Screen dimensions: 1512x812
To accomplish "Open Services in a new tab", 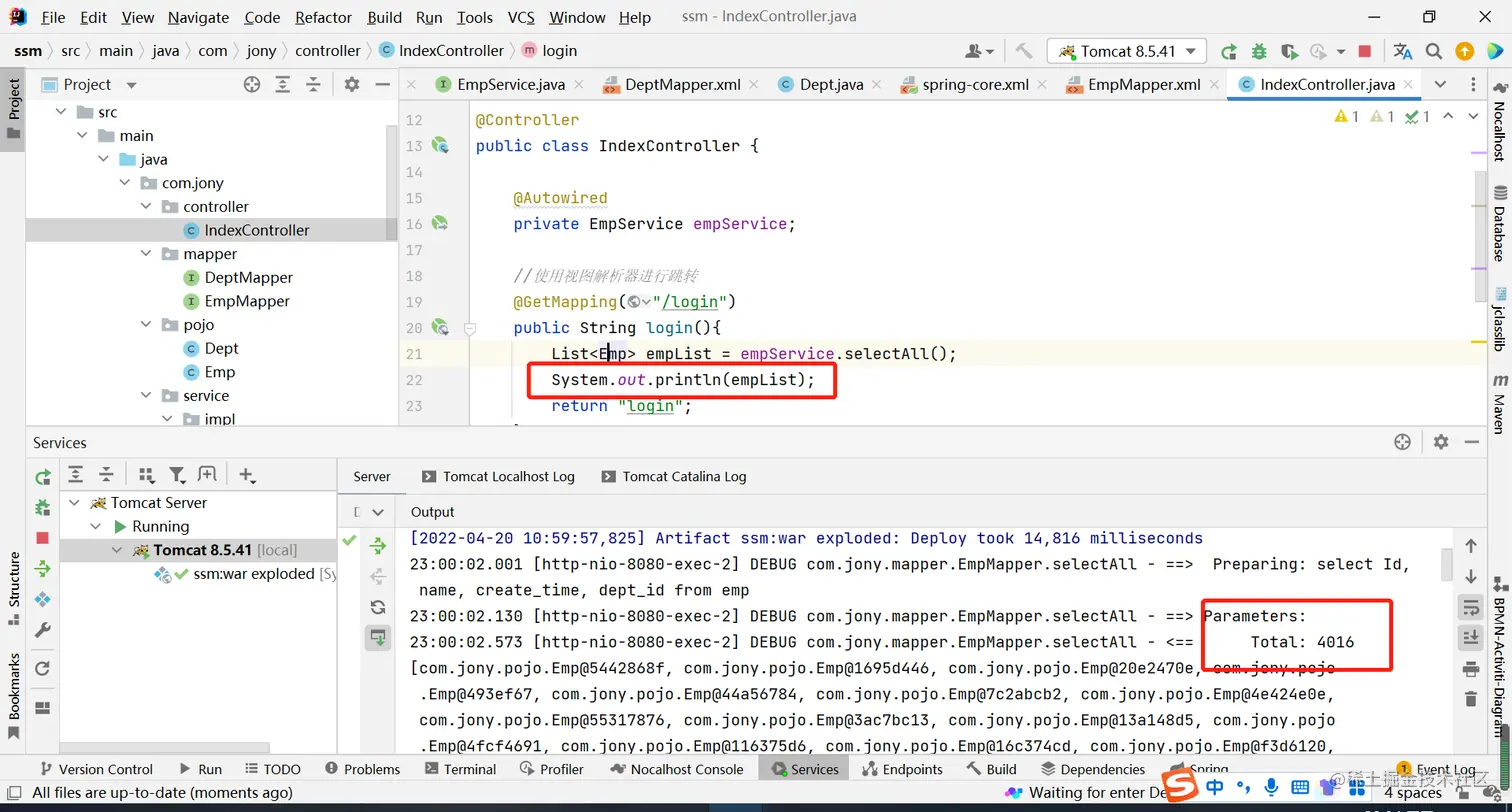I will pyautogui.click(x=207, y=475).
